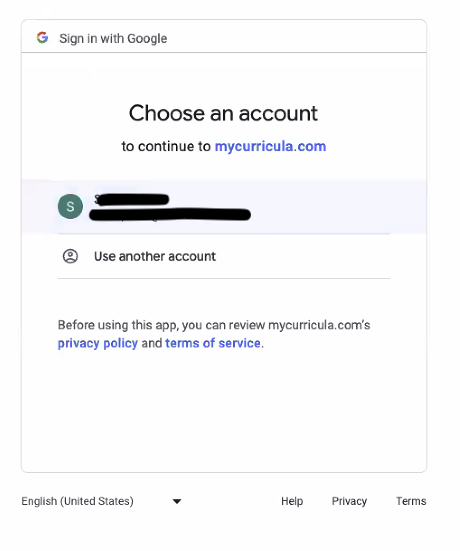Click the Choose an account heading
Image resolution: width=460 pixels, height=551 pixels.
coord(223,113)
